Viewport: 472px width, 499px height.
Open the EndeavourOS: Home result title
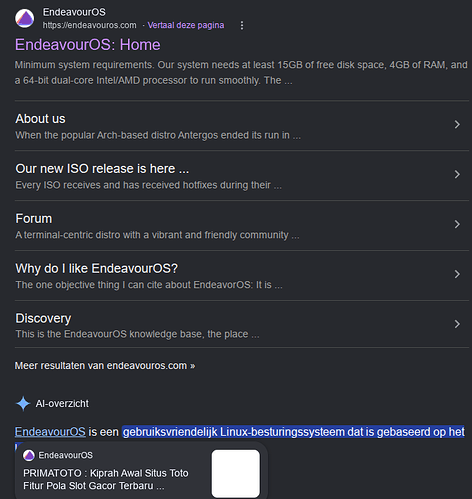(88, 45)
